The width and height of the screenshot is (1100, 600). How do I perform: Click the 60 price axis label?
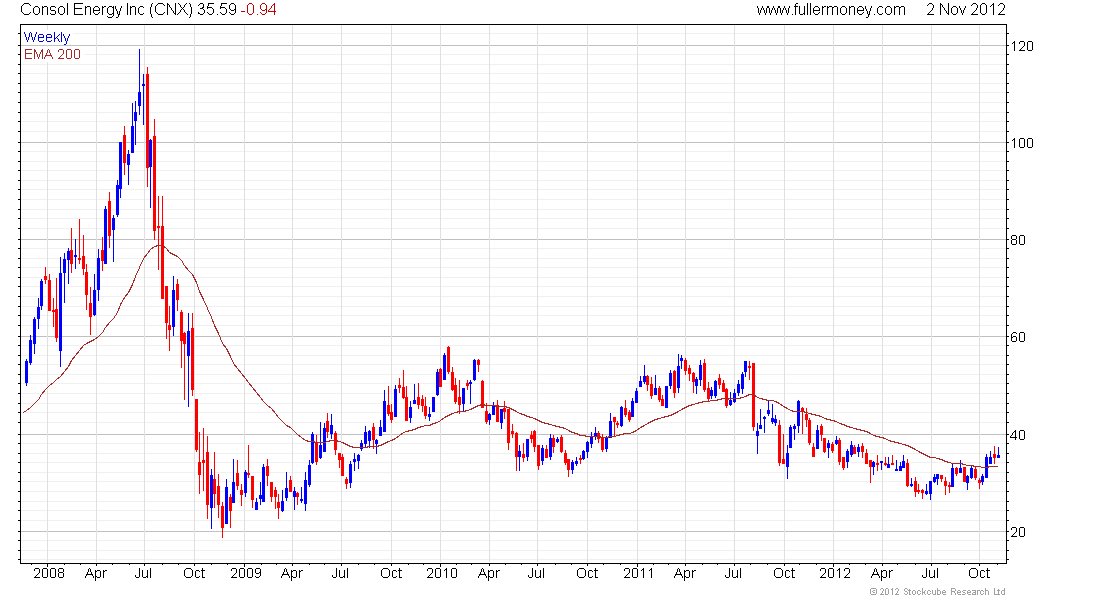tap(1017, 337)
